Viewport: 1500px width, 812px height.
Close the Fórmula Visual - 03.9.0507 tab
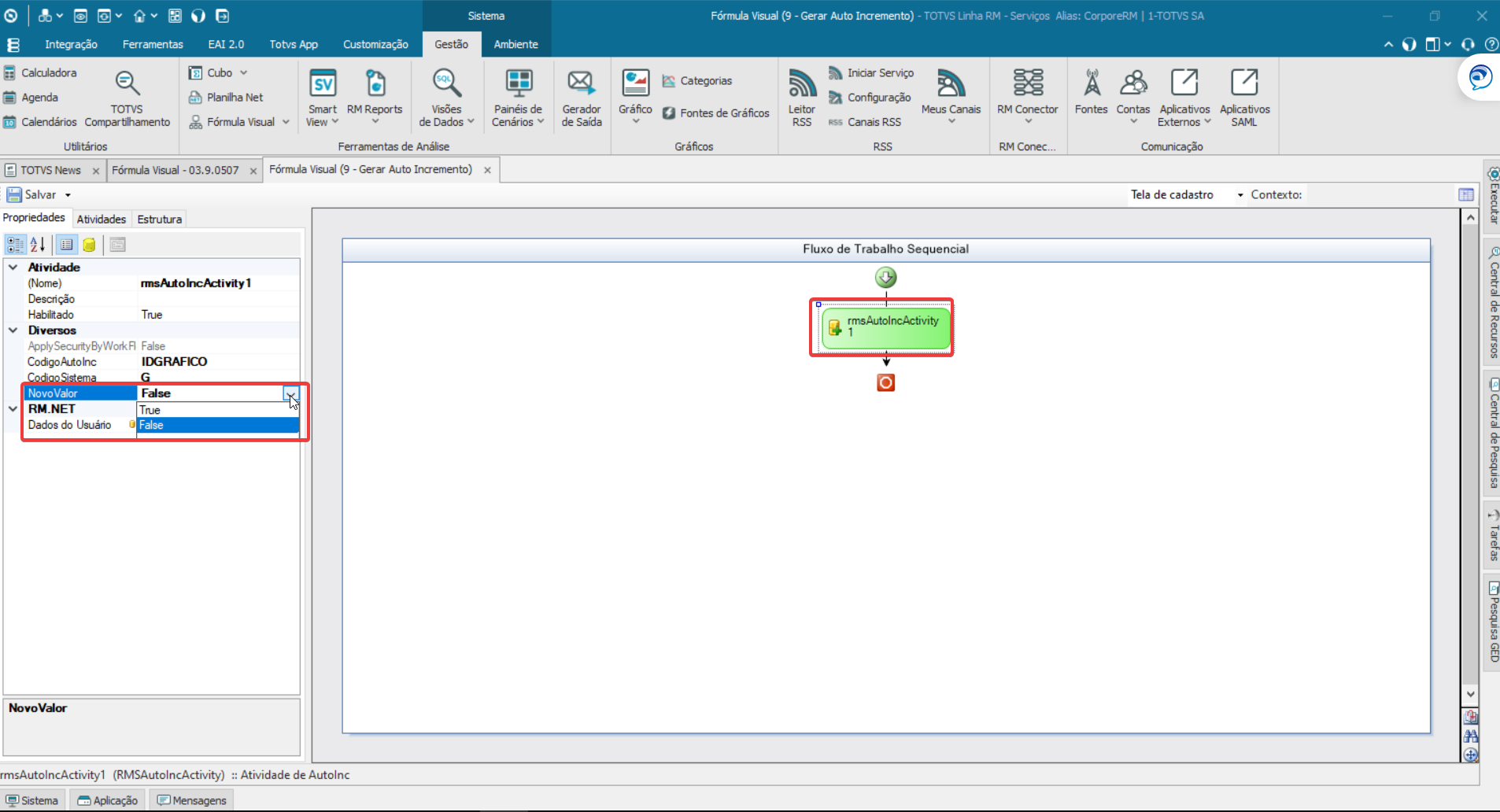coord(253,171)
